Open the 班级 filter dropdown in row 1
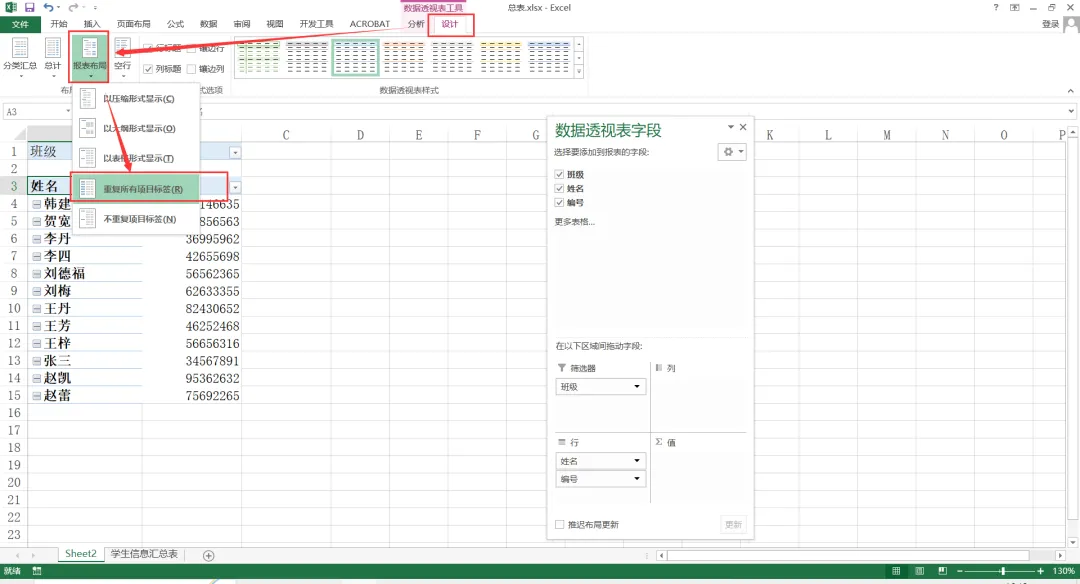The image size is (1080, 584). 235,152
